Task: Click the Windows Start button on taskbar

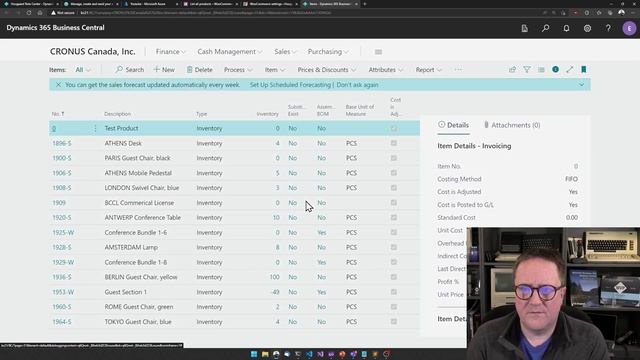Action: click(x=254, y=354)
